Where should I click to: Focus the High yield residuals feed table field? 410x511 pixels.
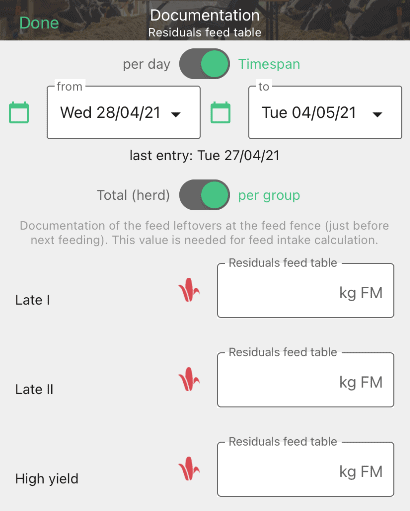tap(305, 469)
